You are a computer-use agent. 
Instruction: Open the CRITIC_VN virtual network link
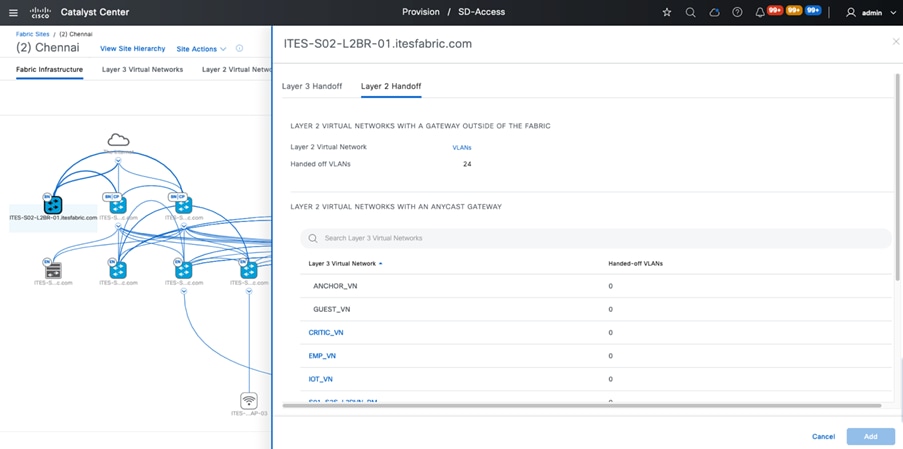point(326,333)
